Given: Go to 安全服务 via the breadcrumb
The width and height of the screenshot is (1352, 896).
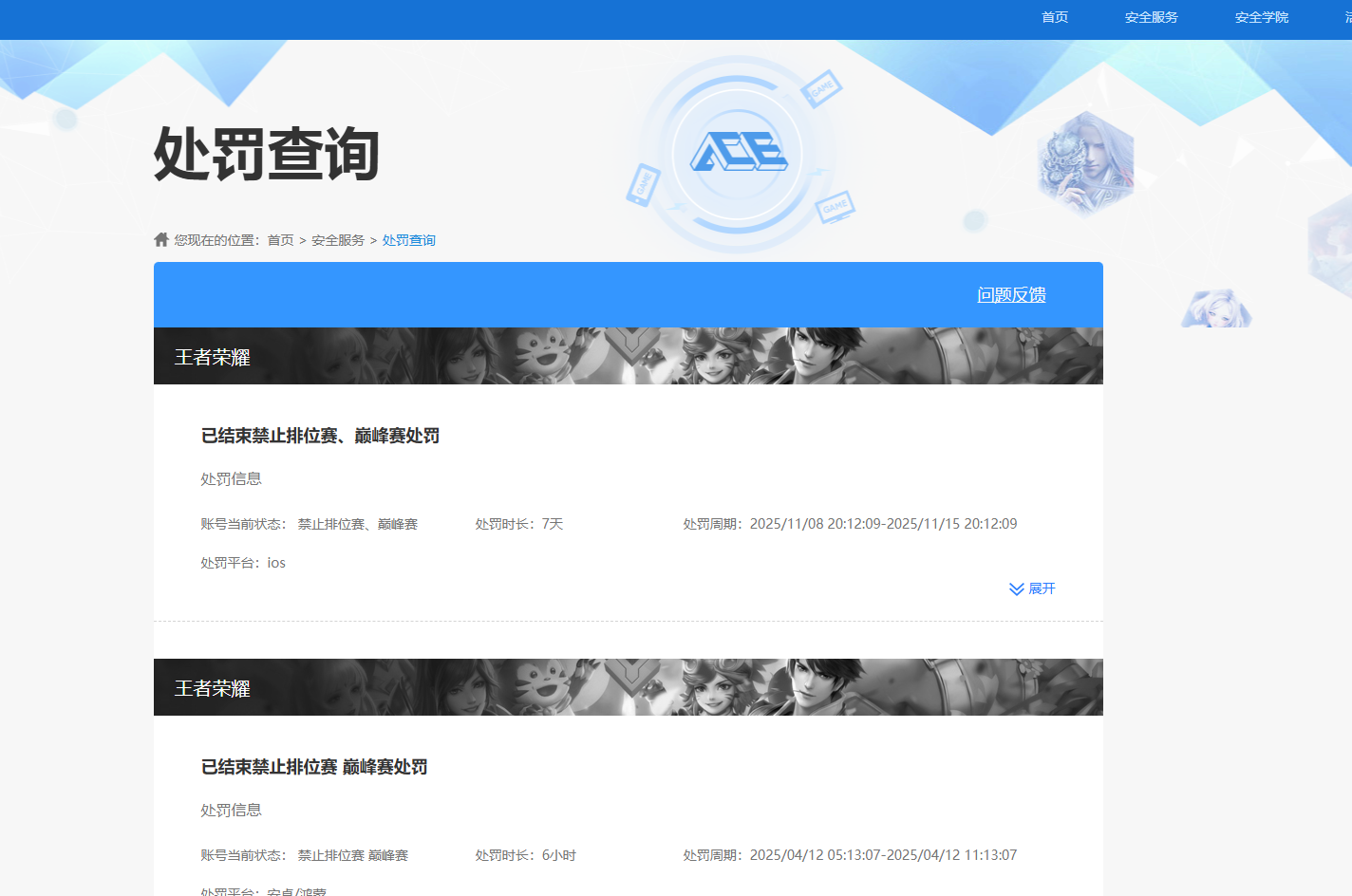Looking at the screenshot, I should click(x=338, y=240).
